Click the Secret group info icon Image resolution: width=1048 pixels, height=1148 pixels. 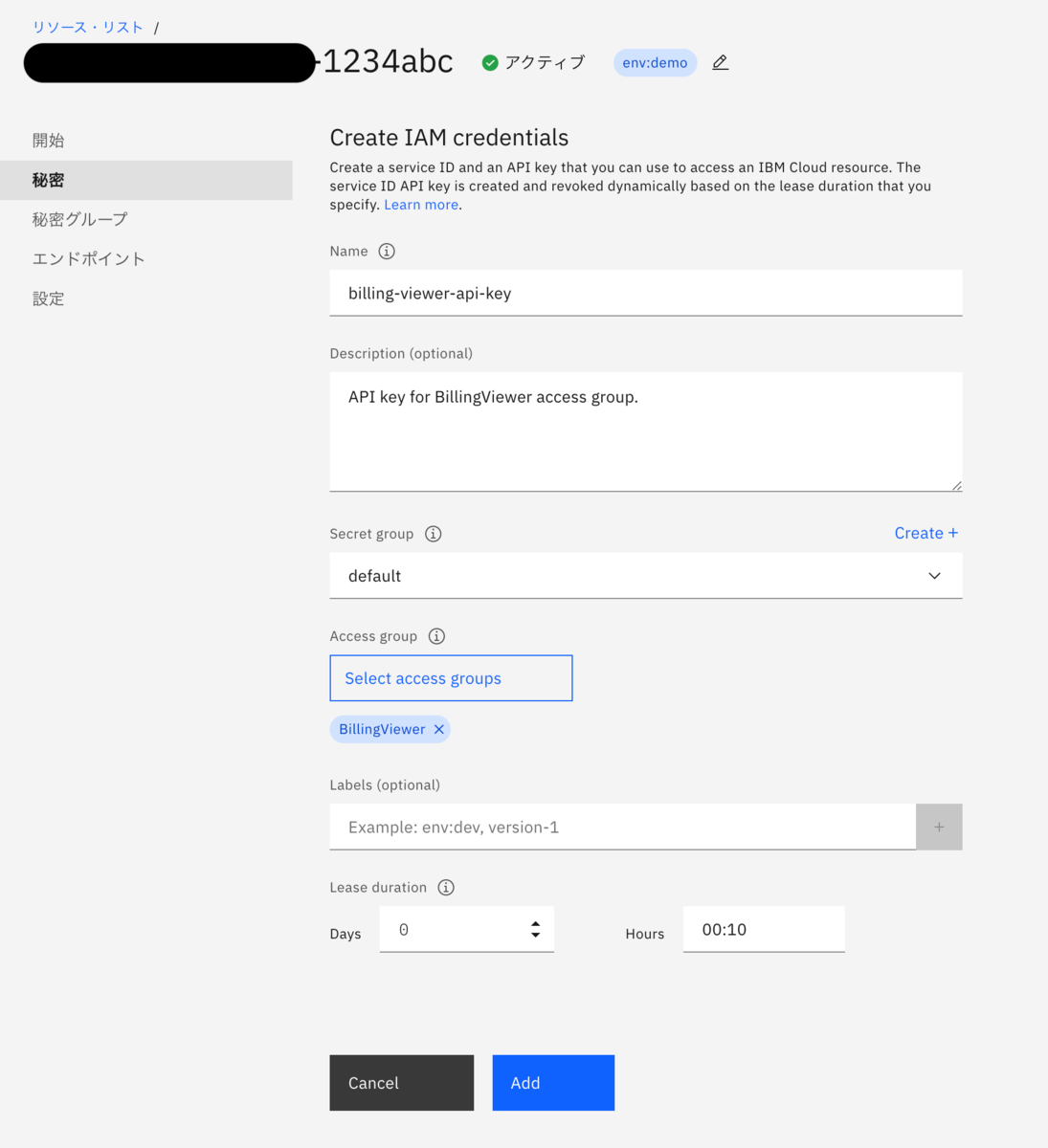(x=433, y=534)
